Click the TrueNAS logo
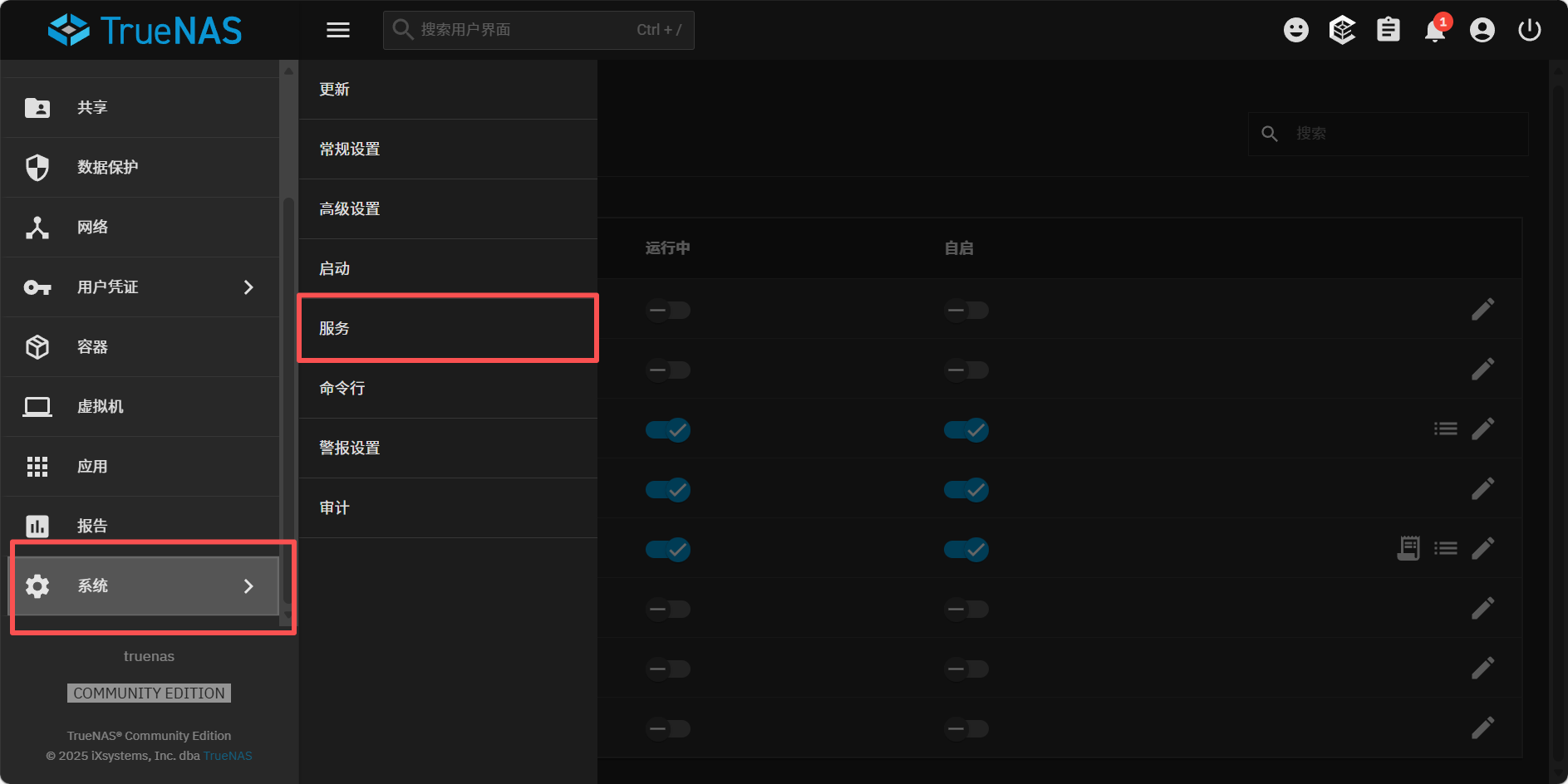 (x=145, y=31)
